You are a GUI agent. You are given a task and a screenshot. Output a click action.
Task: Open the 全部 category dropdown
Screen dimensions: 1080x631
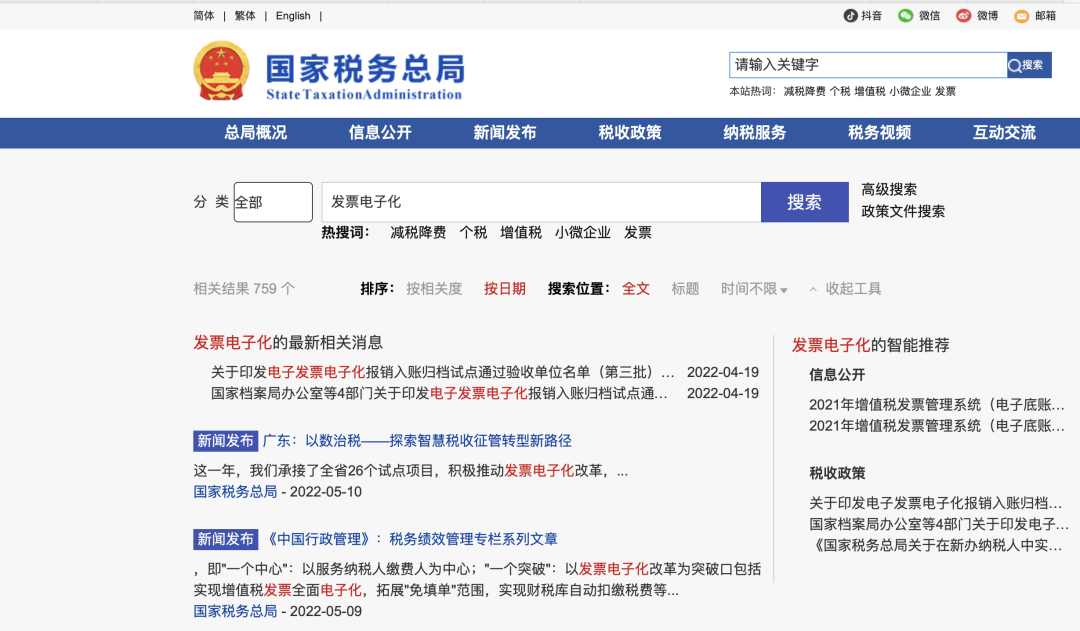(x=273, y=201)
